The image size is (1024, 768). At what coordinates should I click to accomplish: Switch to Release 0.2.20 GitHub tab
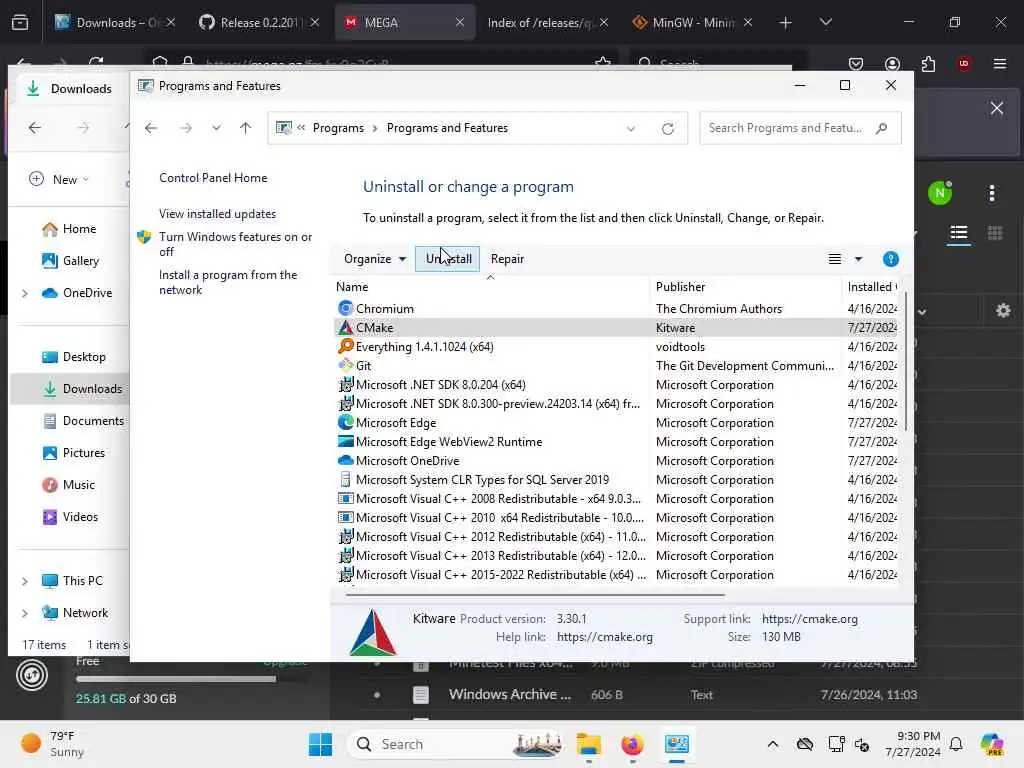click(x=259, y=22)
